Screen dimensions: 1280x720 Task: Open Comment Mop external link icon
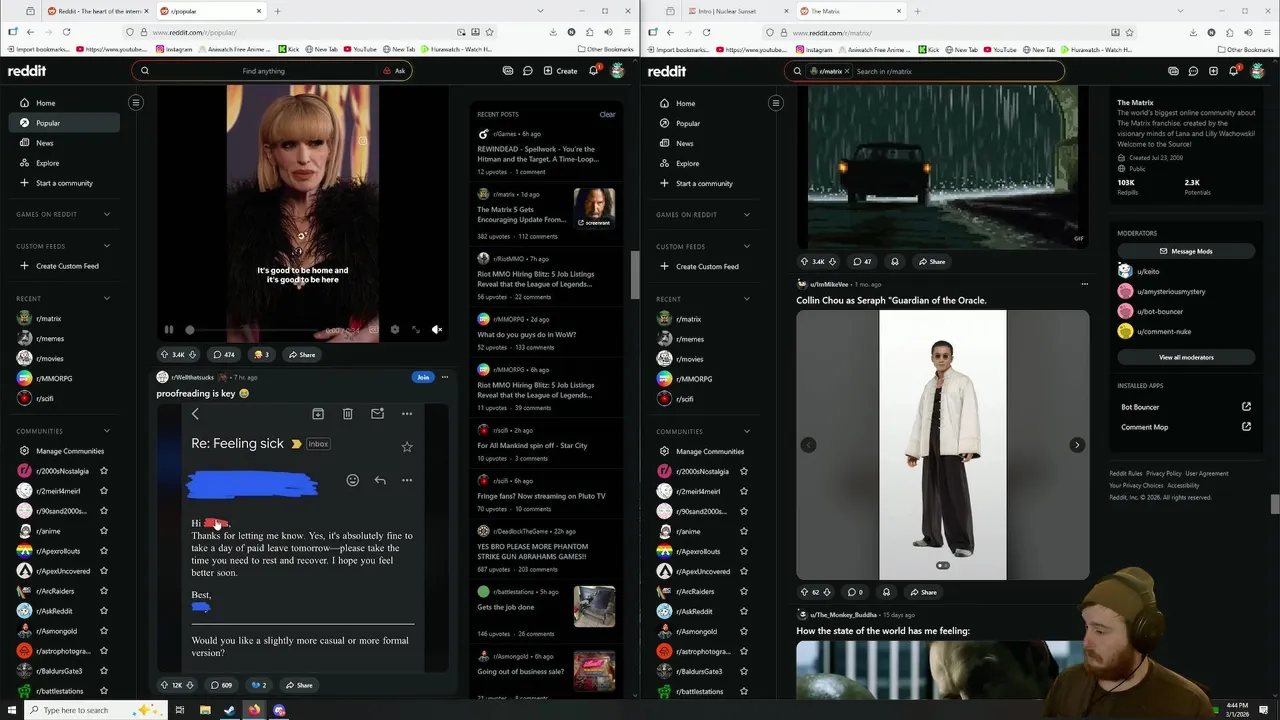(x=1246, y=427)
